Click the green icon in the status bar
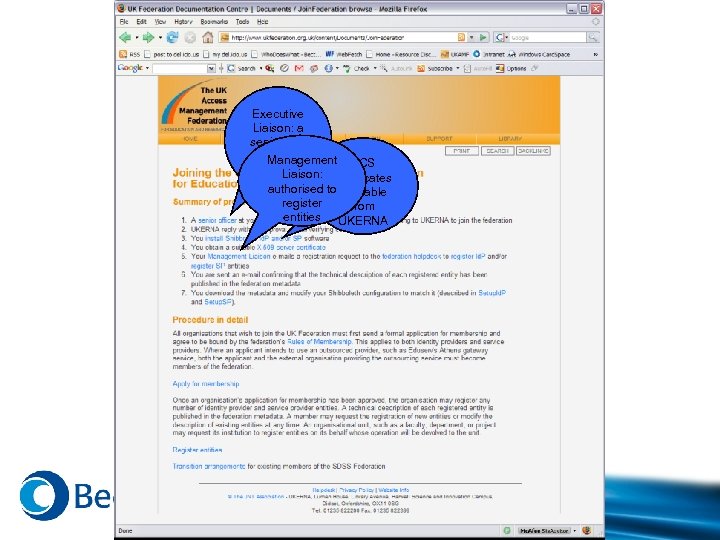 click(x=507, y=531)
